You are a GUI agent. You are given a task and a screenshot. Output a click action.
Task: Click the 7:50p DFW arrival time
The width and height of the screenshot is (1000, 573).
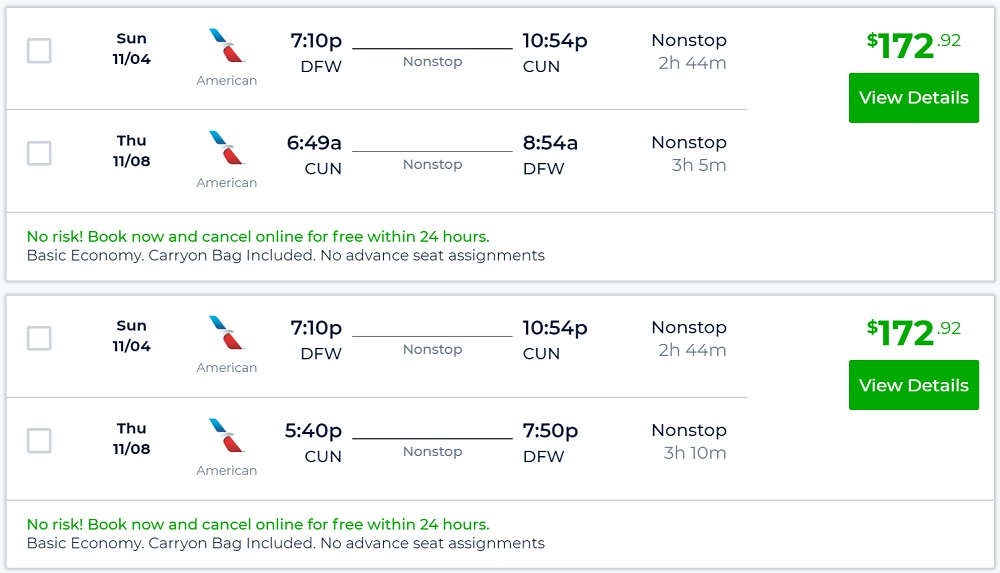click(x=550, y=431)
